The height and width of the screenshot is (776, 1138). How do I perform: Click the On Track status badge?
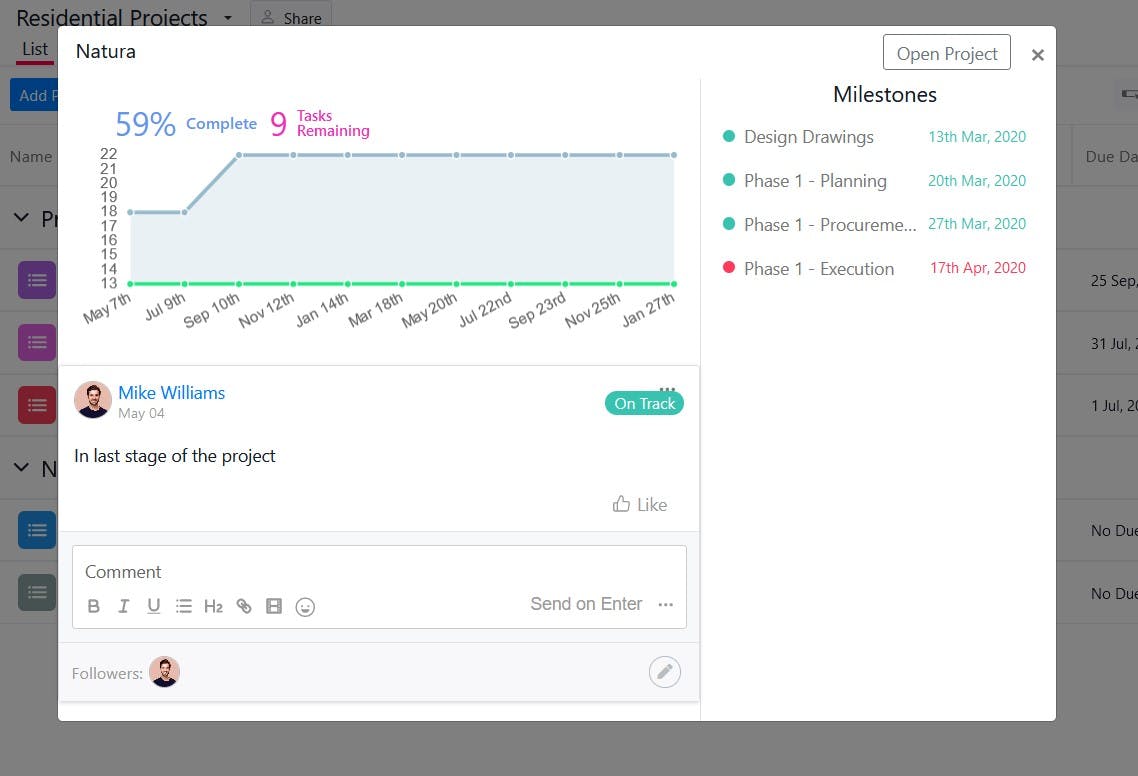tap(644, 404)
